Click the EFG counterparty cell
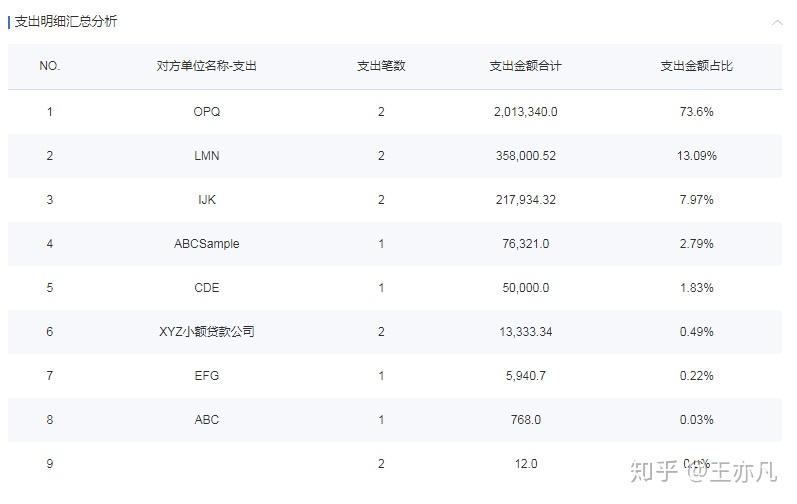The image size is (797, 504). (207, 376)
